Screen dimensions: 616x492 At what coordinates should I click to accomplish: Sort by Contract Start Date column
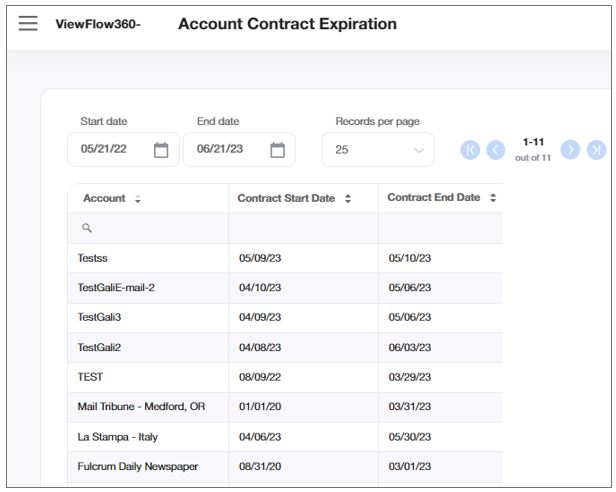[x=347, y=199]
